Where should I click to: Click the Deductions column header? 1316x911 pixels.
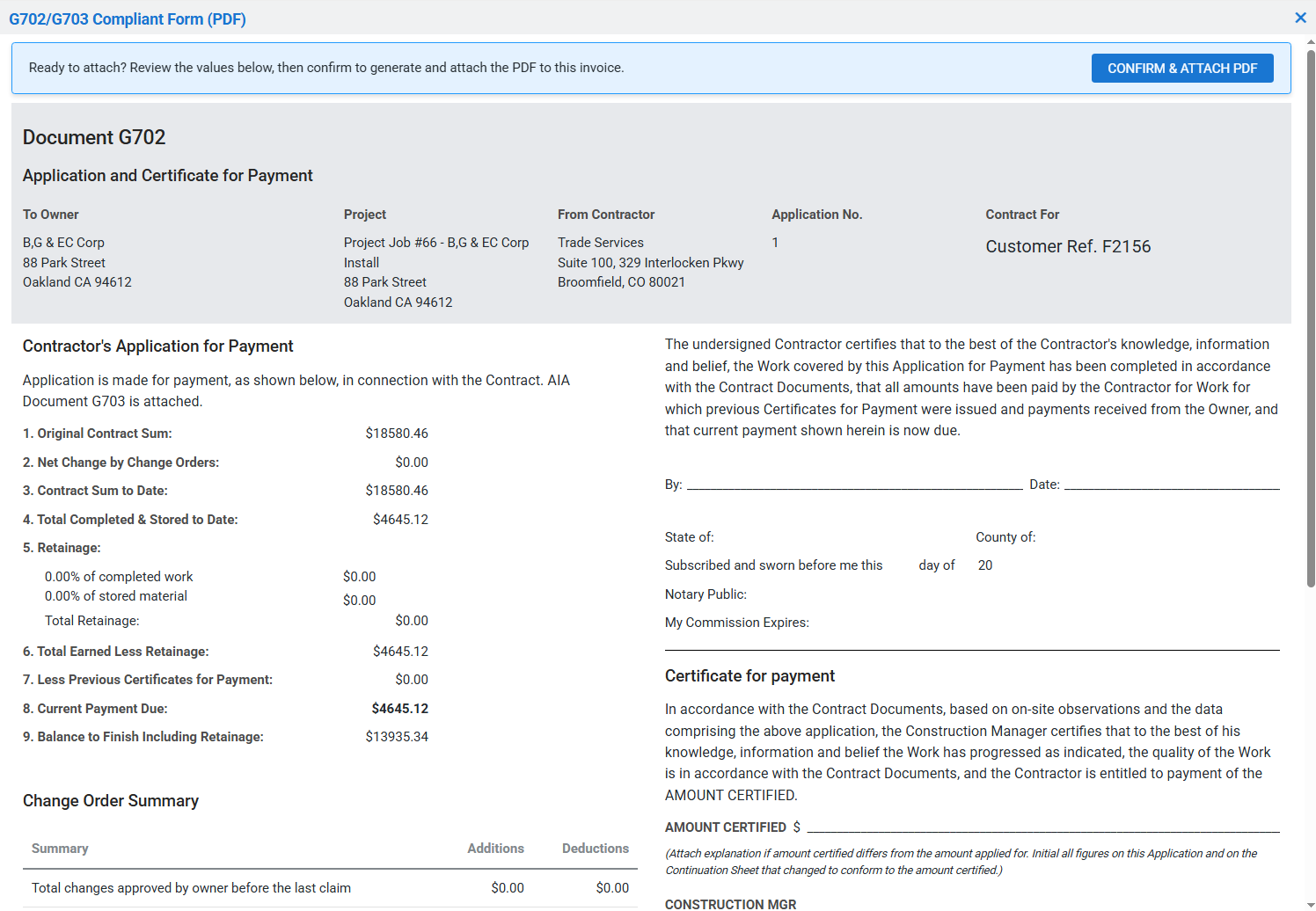(x=596, y=849)
